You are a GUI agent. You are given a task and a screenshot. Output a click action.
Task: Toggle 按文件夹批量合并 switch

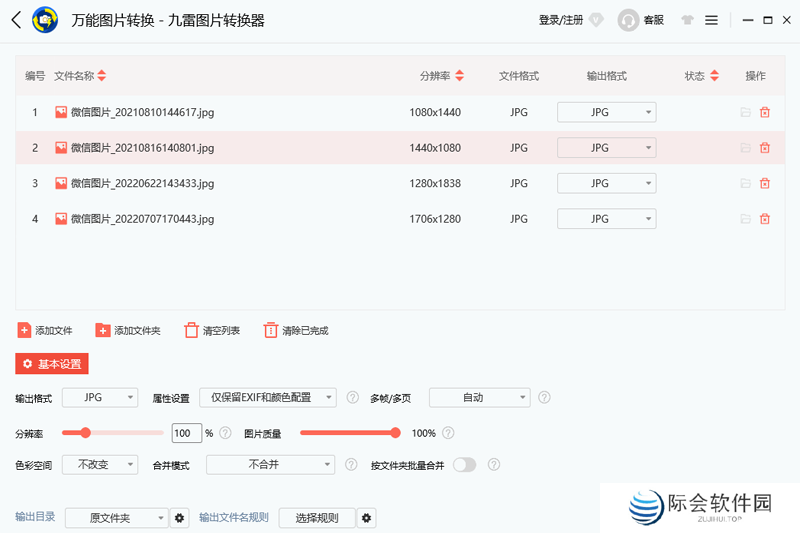(465, 465)
